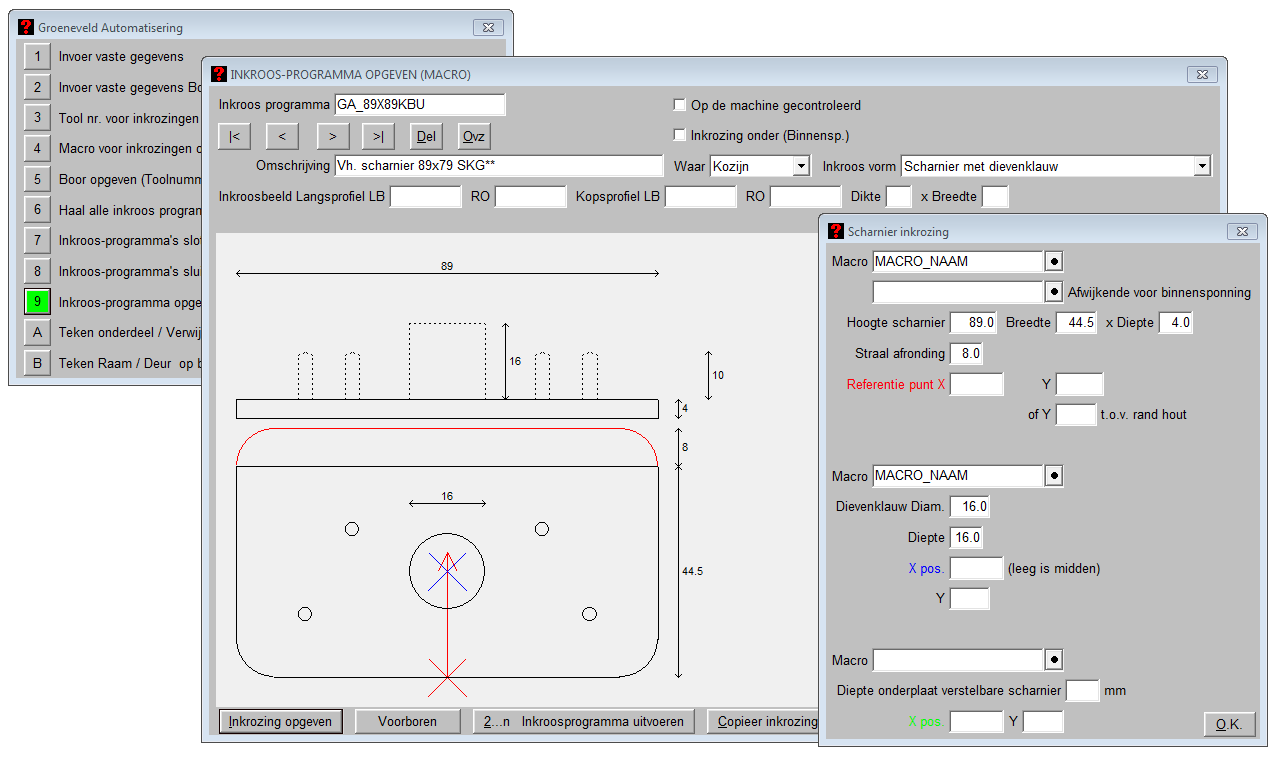Click the Ovz button

(x=474, y=136)
